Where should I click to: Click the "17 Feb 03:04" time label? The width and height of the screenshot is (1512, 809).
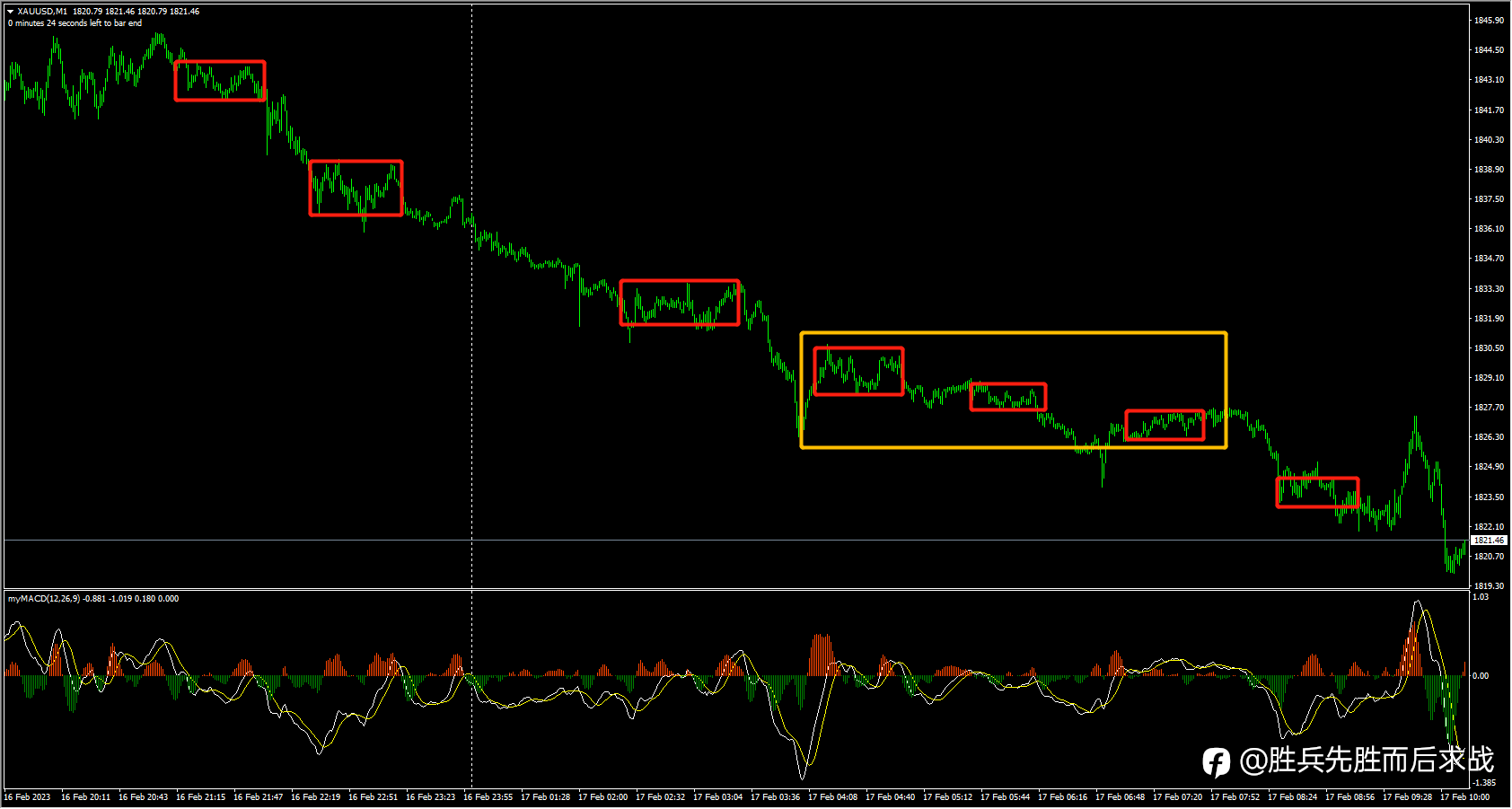[x=717, y=797]
